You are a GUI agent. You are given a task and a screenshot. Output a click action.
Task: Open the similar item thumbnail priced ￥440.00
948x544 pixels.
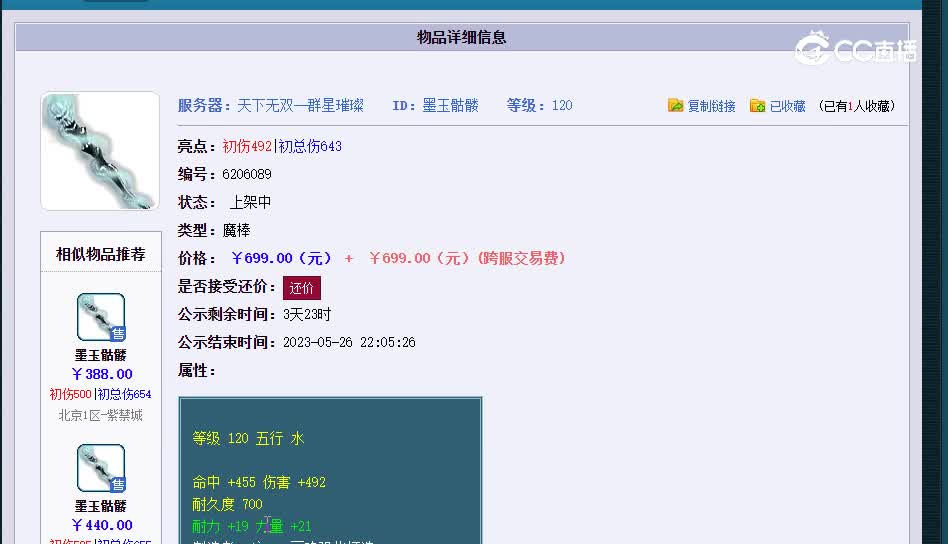[x=101, y=468]
